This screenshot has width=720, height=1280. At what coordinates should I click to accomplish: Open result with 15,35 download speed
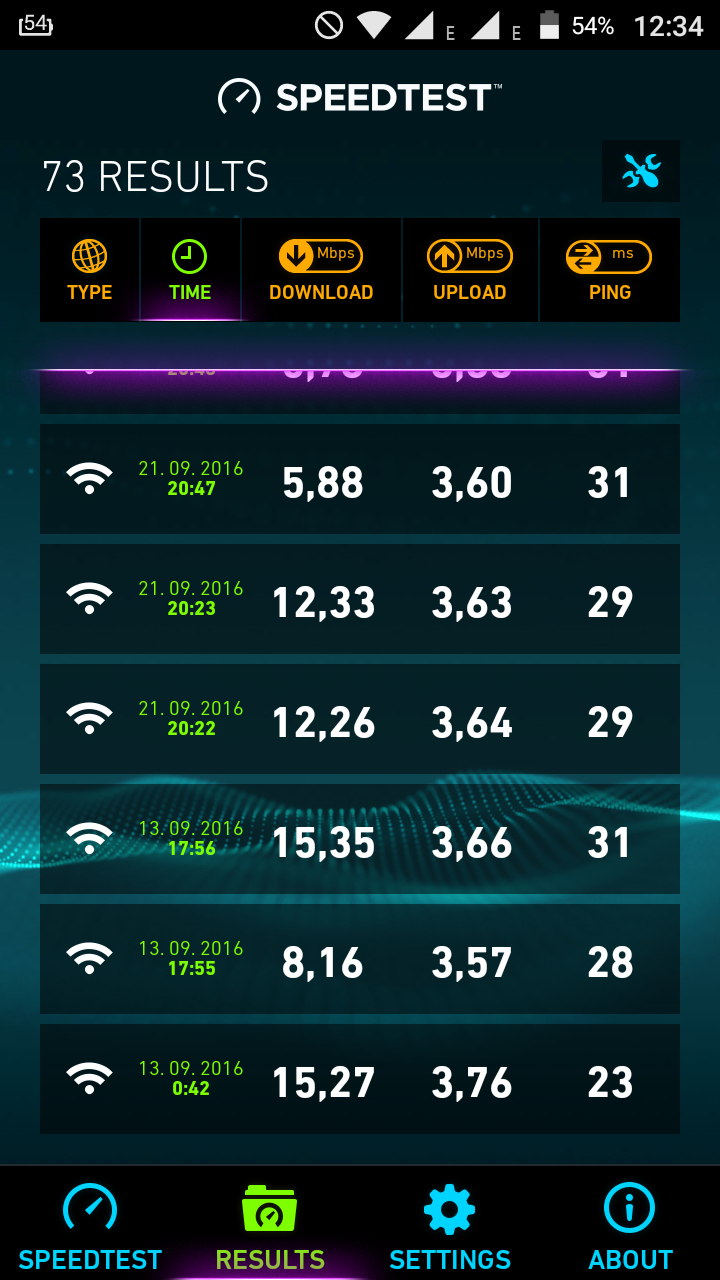pos(360,839)
